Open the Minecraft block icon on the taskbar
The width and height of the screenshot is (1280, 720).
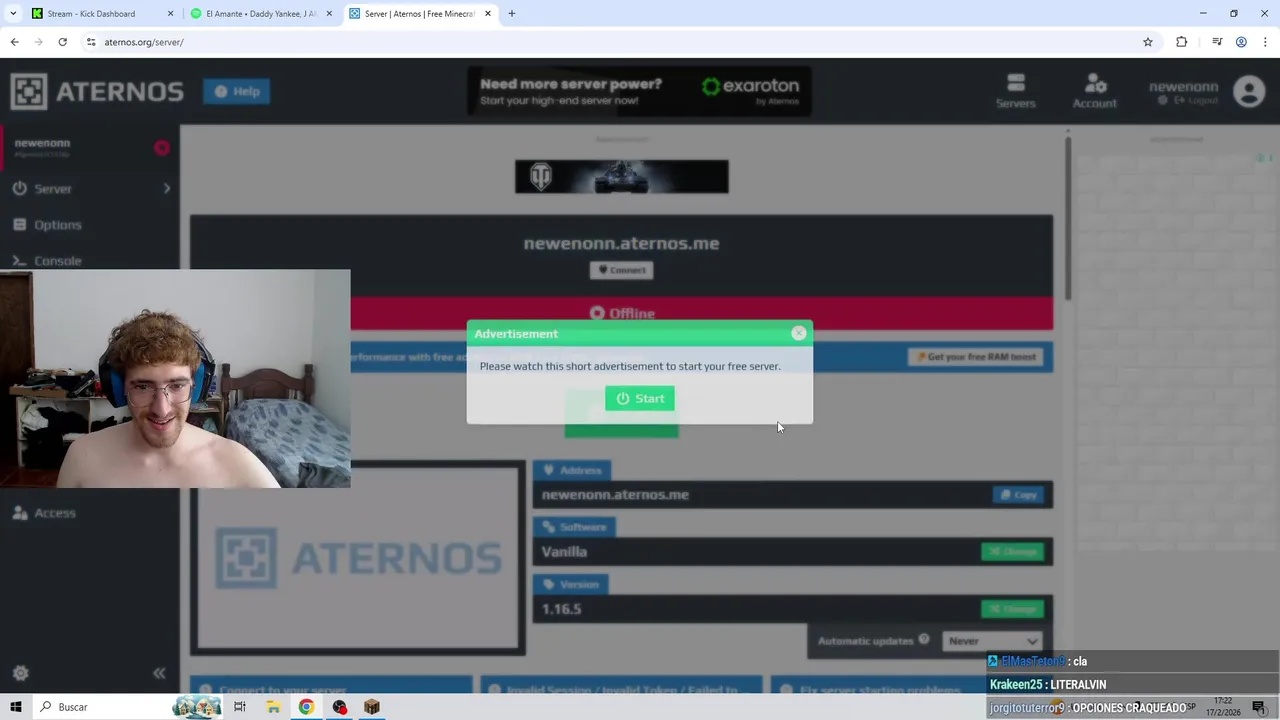tap(372, 707)
